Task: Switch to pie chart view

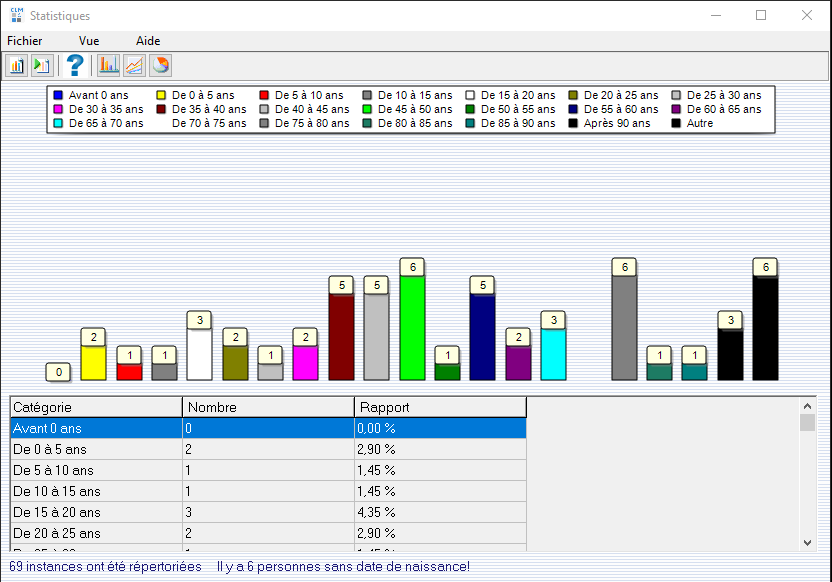Action: (x=159, y=66)
